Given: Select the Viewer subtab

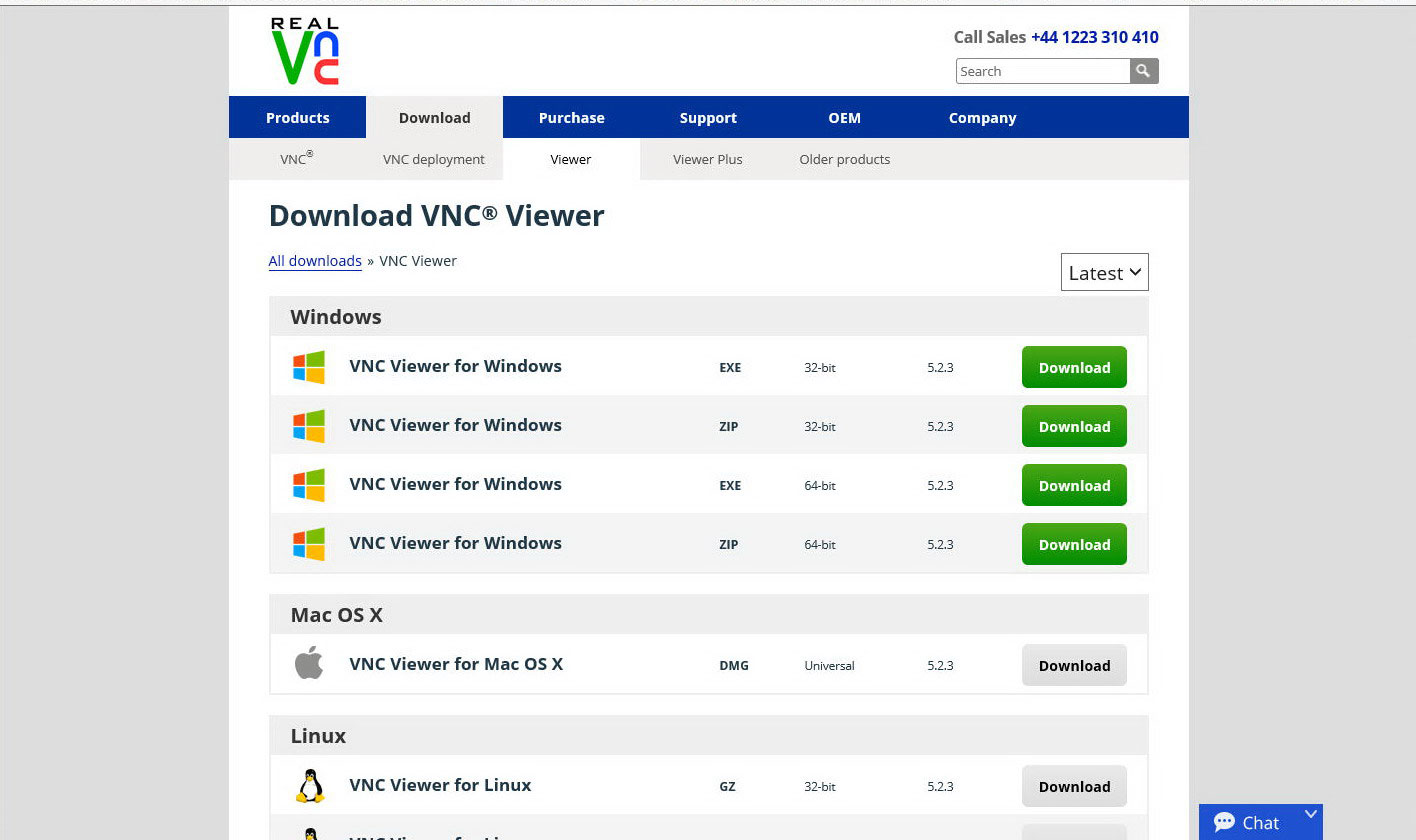Looking at the screenshot, I should [571, 159].
